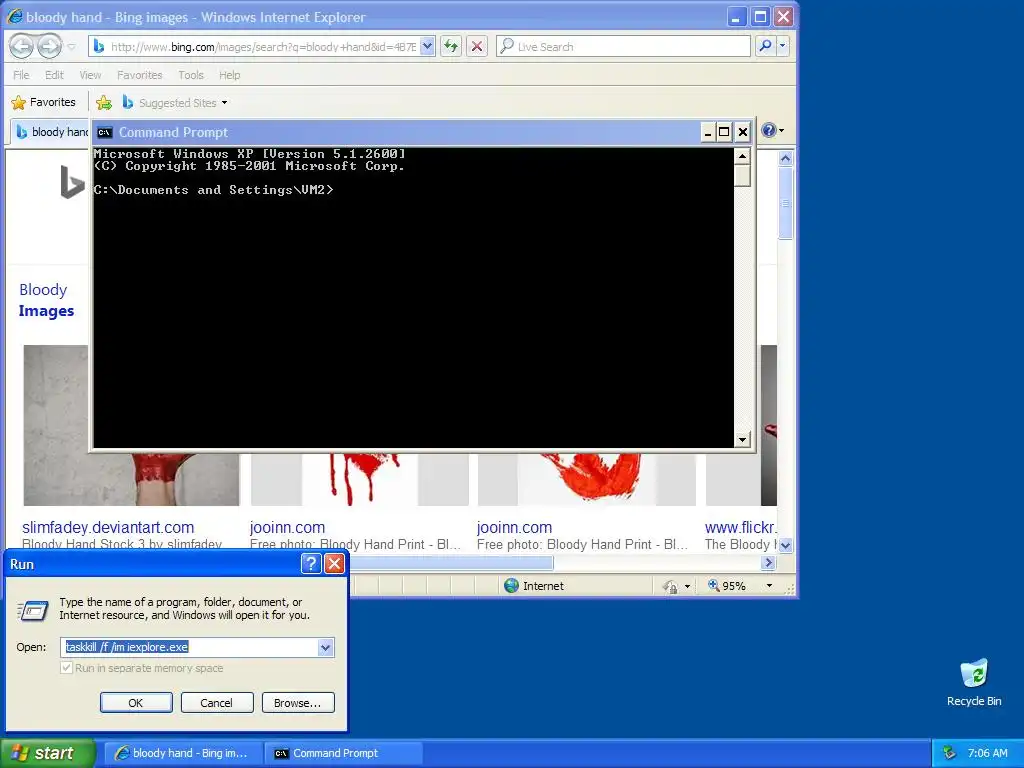Viewport: 1024px width, 768px height.
Task: Expand the Run dialog Open dropdown
Action: click(325, 647)
